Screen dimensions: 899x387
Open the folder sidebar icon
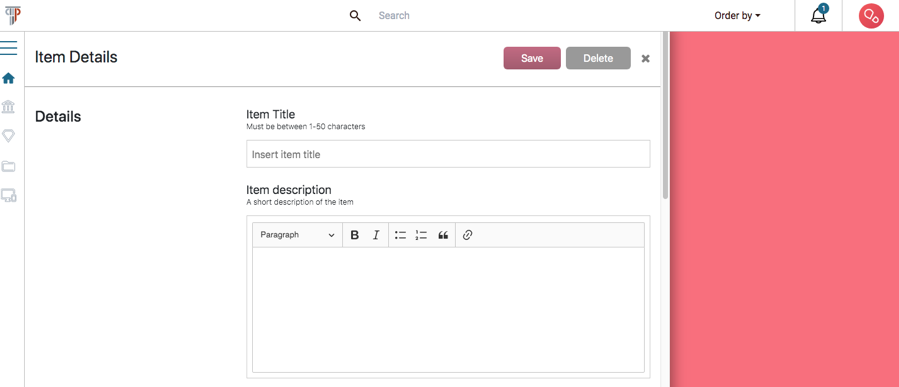coord(9,166)
